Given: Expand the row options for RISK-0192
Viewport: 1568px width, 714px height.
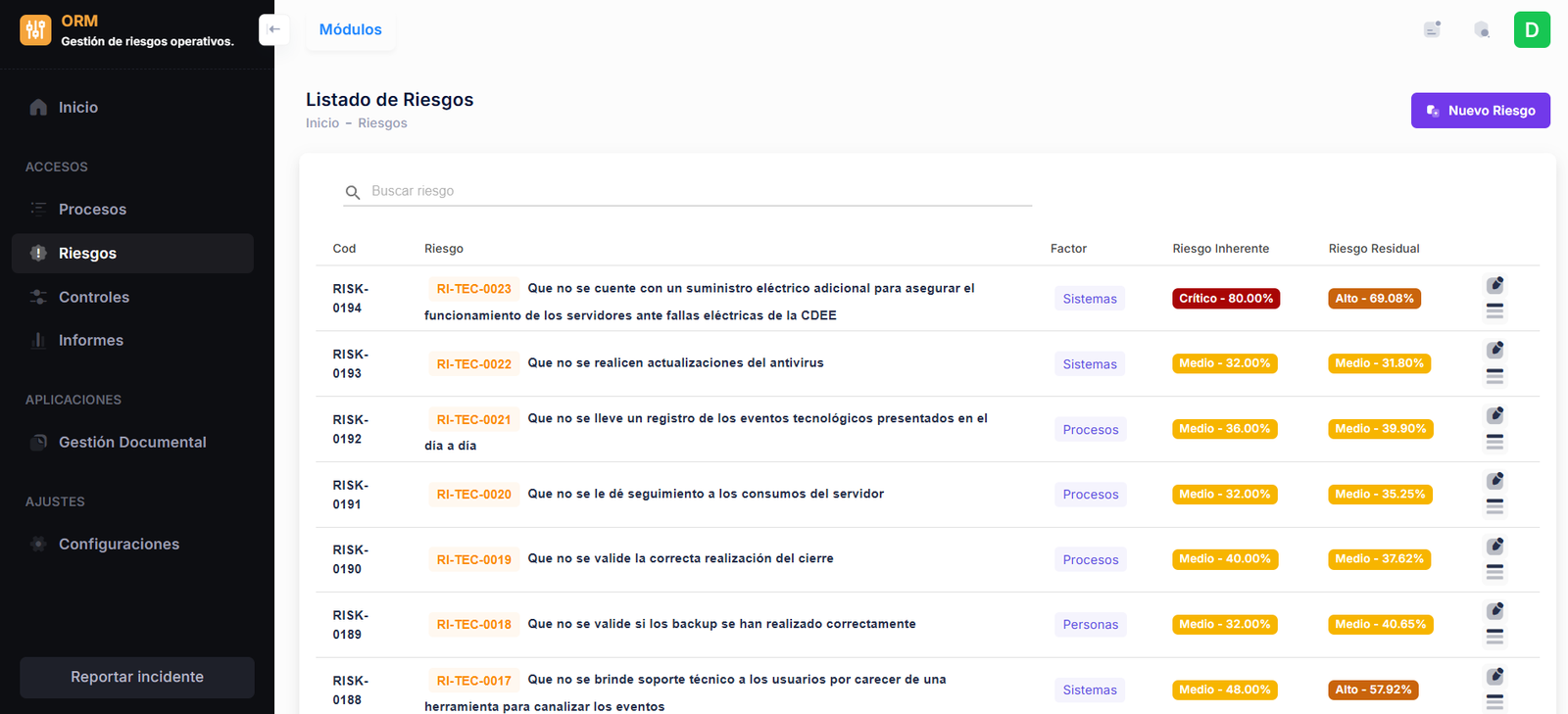Looking at the screenshot, I should (x=1494, y=442).
